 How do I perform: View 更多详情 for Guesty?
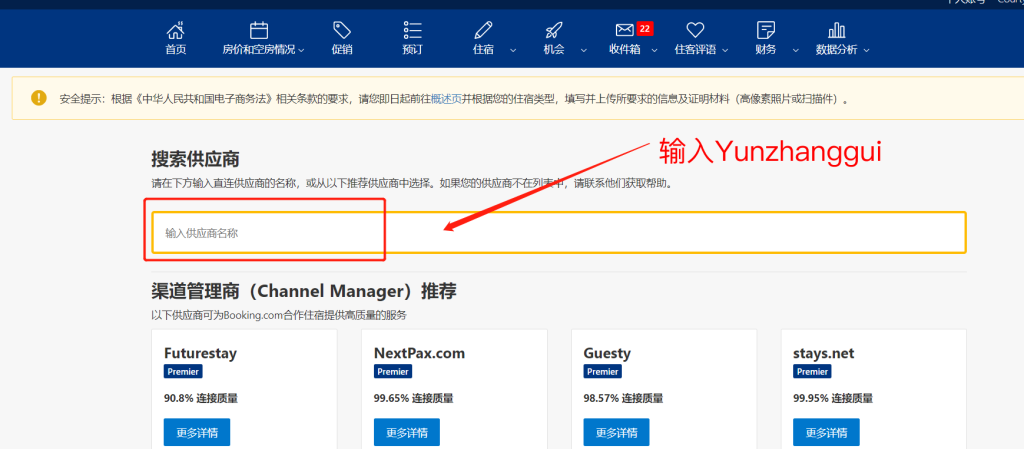tap(616, 432)
